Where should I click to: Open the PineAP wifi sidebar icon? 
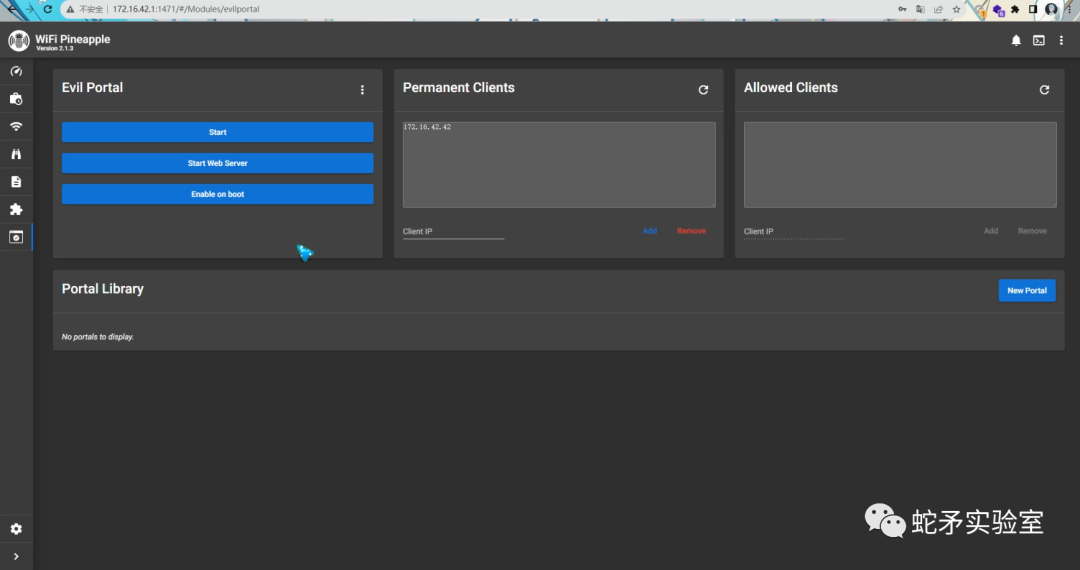[16, 127]
